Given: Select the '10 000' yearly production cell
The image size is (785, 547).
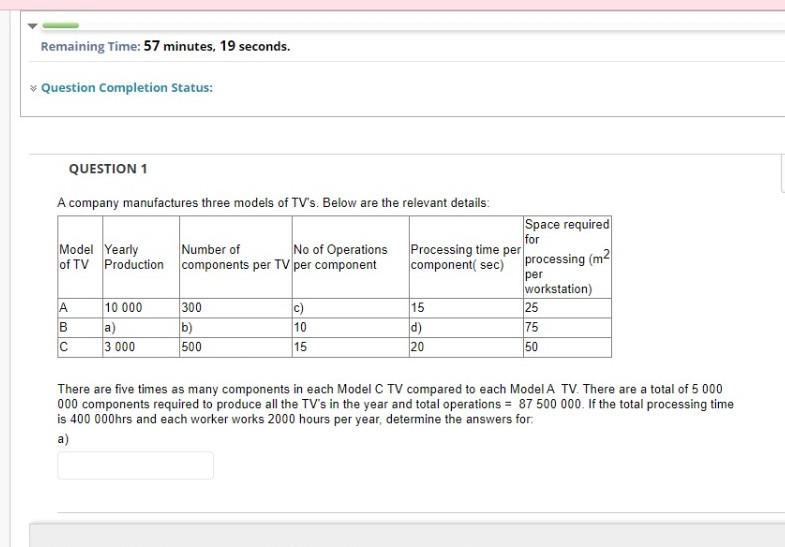Looking at the screenshot, I should click(141, 308).
